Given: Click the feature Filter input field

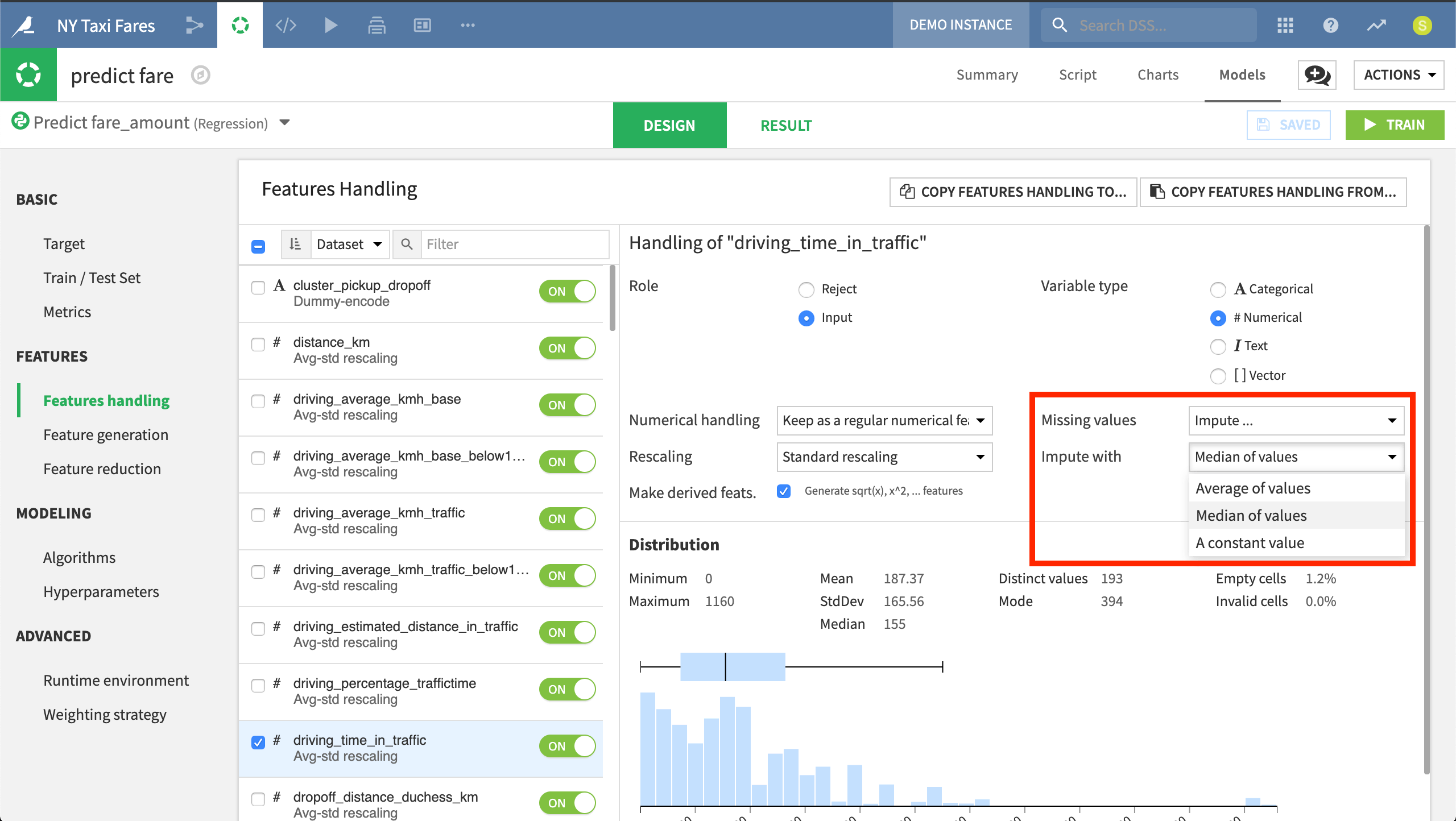Looking at the screenshot, I should (x=515, y=244).
